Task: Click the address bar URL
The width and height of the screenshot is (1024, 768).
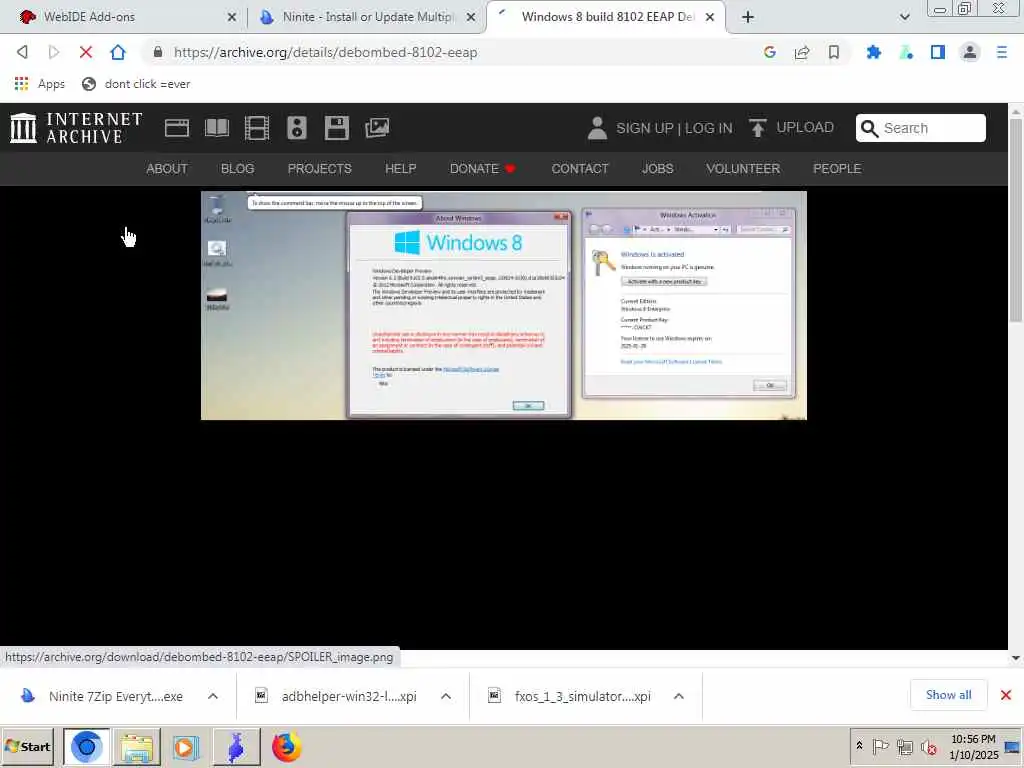Action: pyautogui.click(x=325, y=52)
